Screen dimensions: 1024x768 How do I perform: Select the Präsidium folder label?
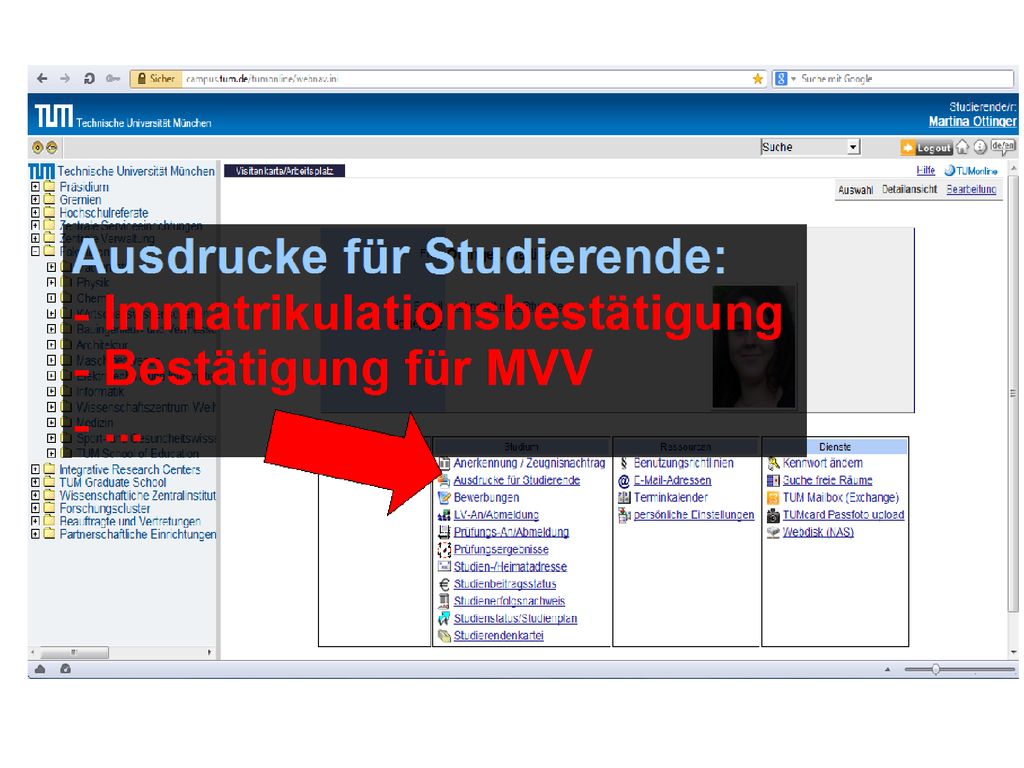pos(84,187)
